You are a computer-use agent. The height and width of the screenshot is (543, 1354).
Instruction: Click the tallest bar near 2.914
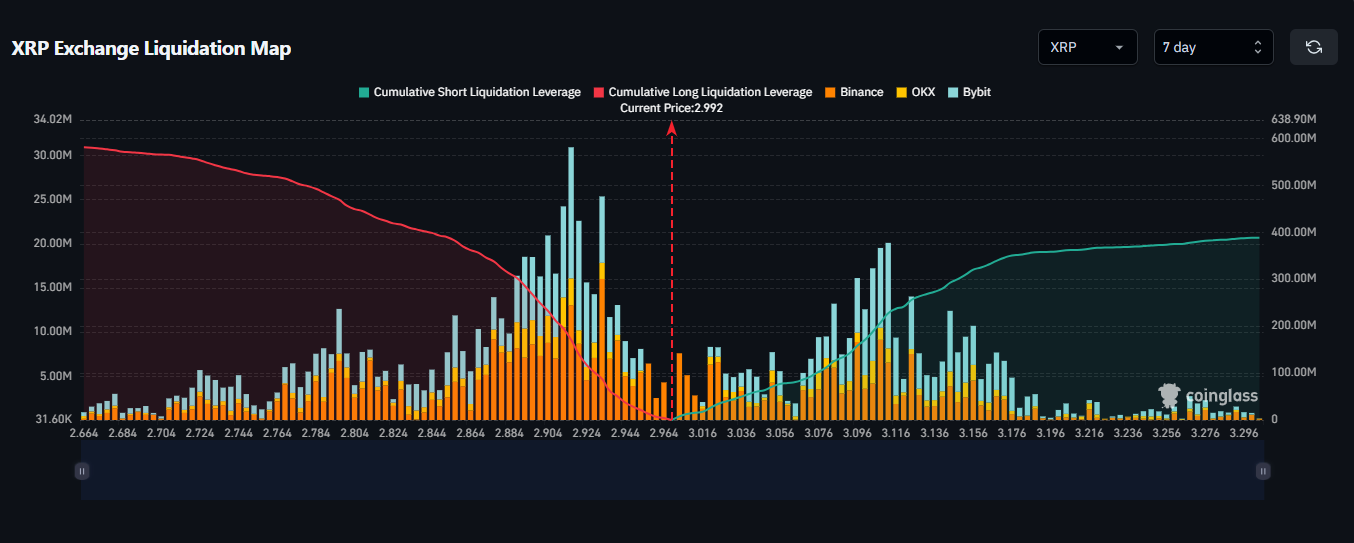tap(571, 283)
